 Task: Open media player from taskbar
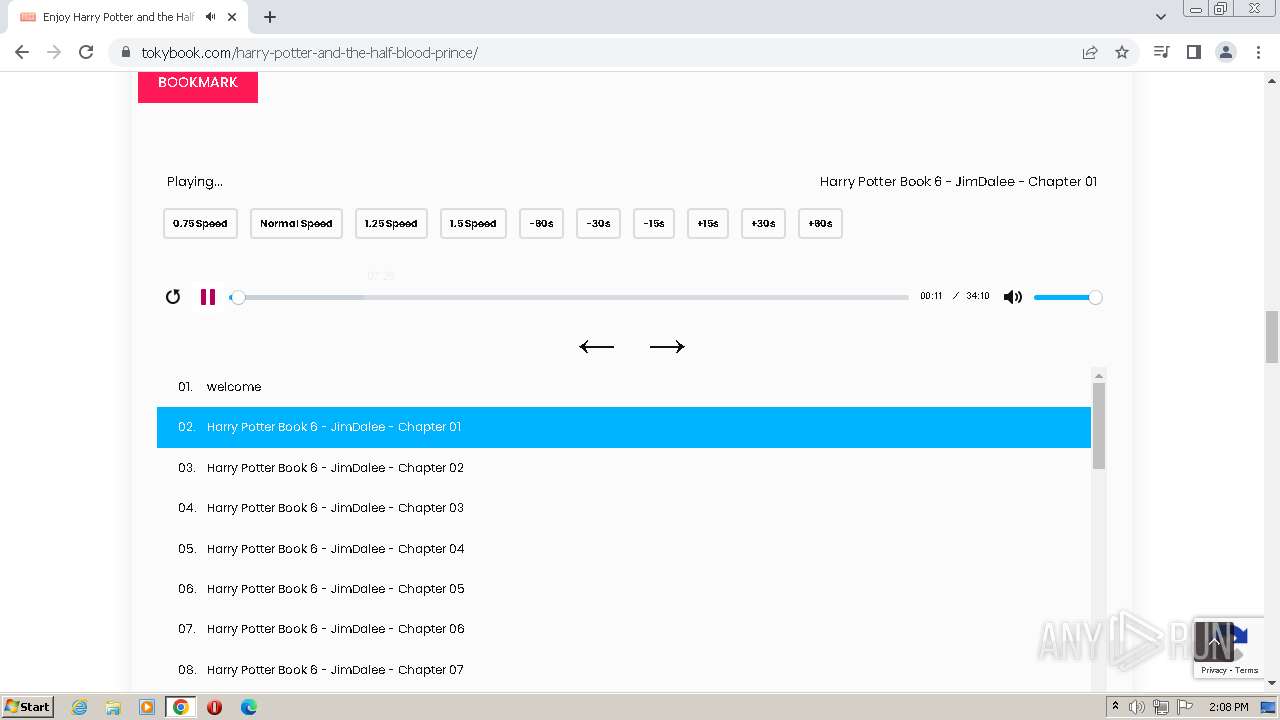click(x=147, y=707)
